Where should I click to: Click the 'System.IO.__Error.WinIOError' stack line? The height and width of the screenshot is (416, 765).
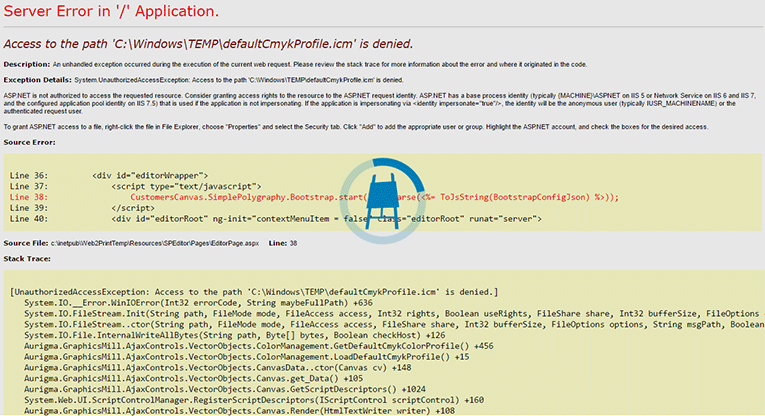coord(199,303)
